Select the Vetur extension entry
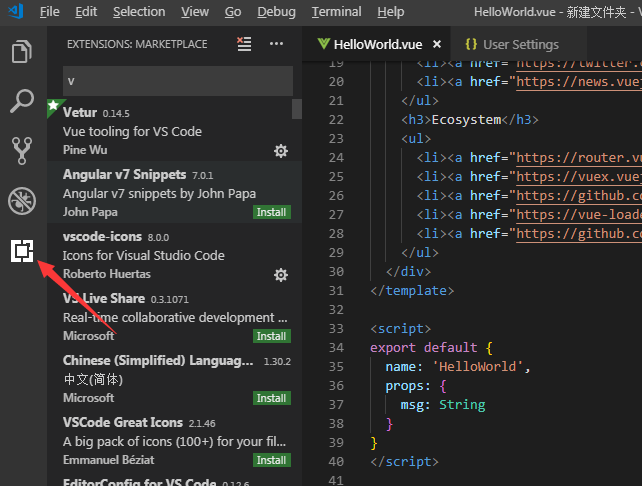This screenshot has width=642, height=486. 174,130
